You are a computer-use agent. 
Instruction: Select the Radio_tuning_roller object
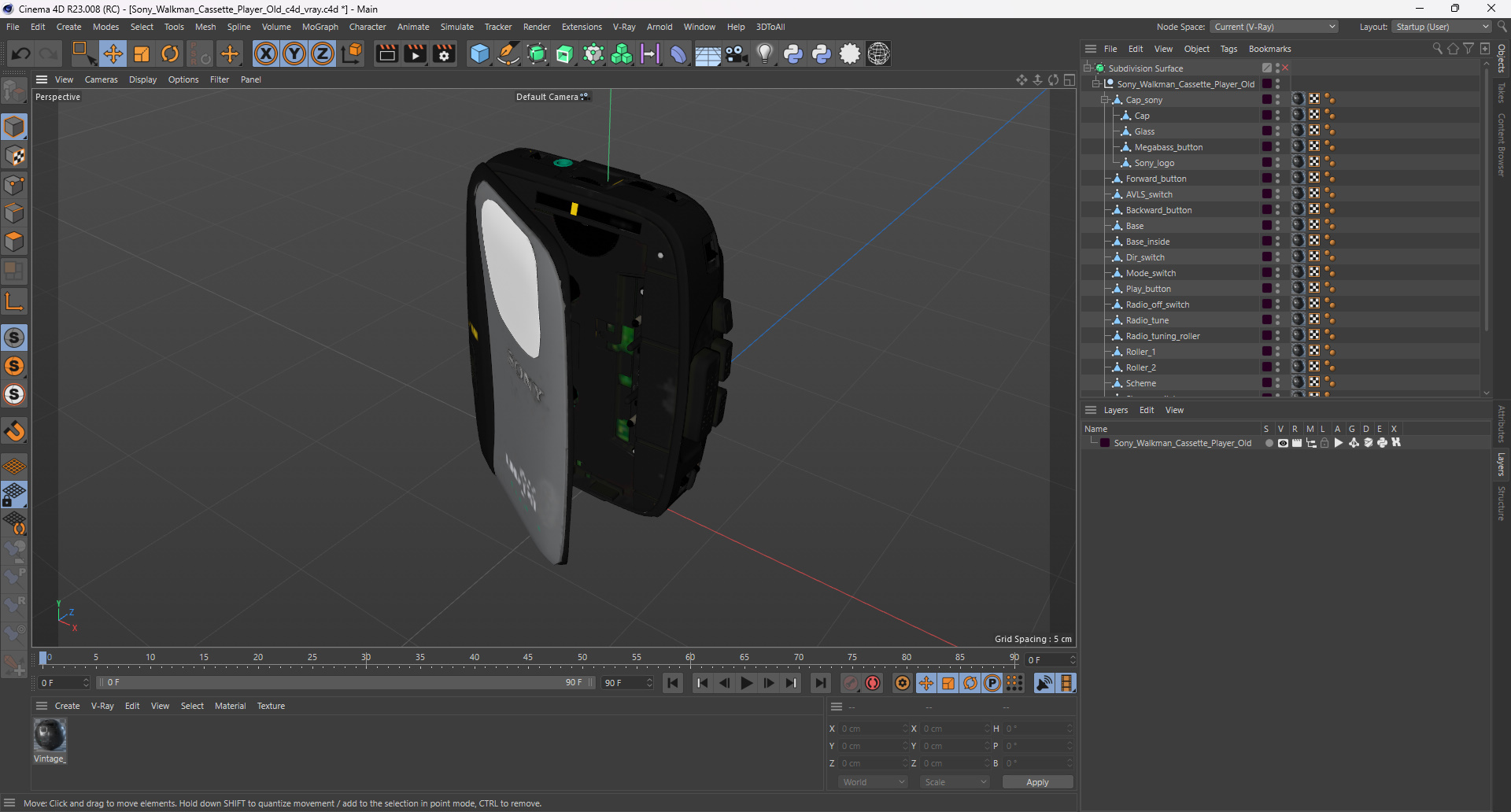tap(1162, 336)
